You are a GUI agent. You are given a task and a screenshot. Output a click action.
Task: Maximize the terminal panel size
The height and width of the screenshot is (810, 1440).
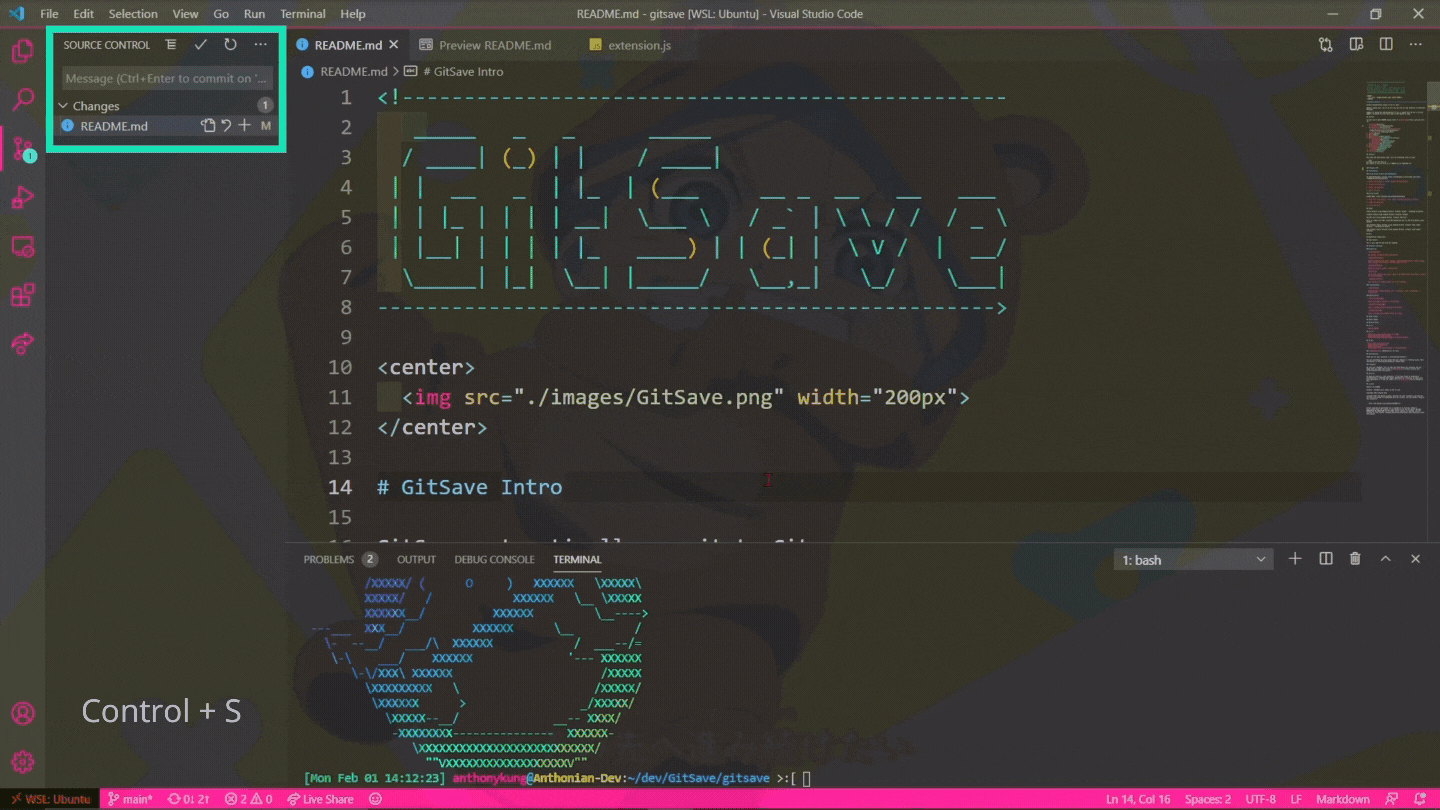[x=1386, y=559]
